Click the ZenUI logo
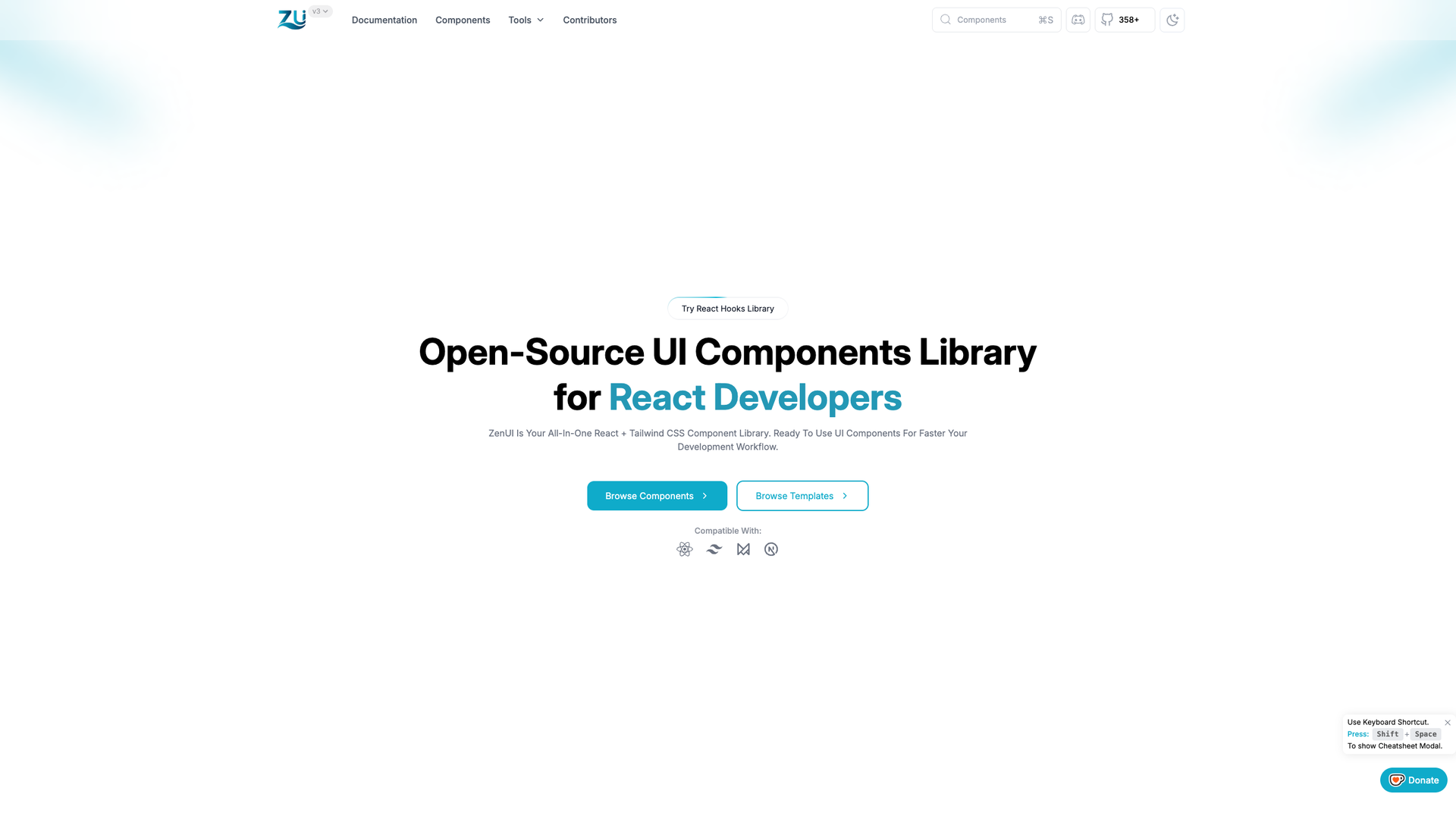Screen dimensions: 1456x819 [x=292, y=20]
